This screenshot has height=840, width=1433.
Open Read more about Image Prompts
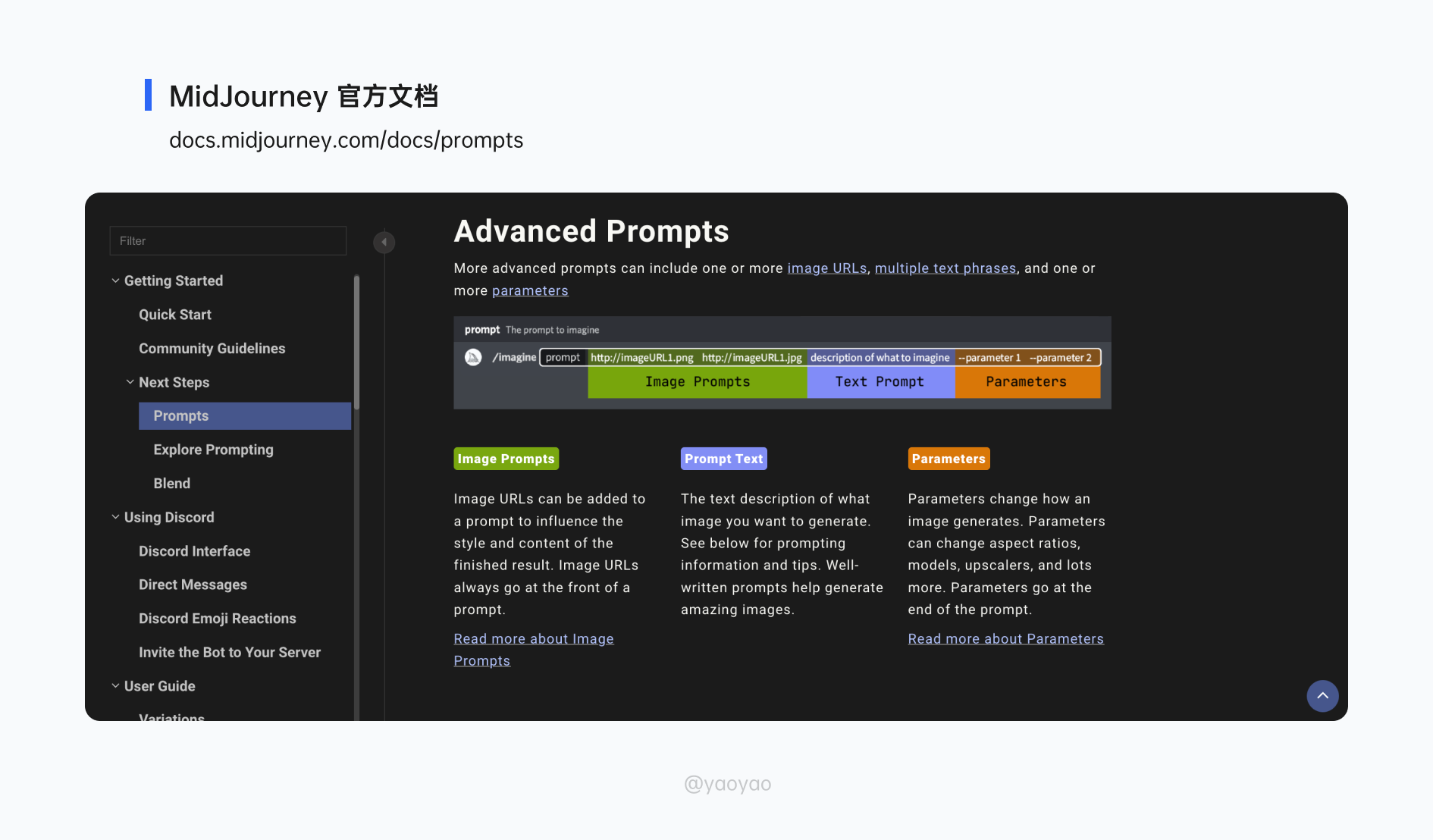(x=533, y=639)
